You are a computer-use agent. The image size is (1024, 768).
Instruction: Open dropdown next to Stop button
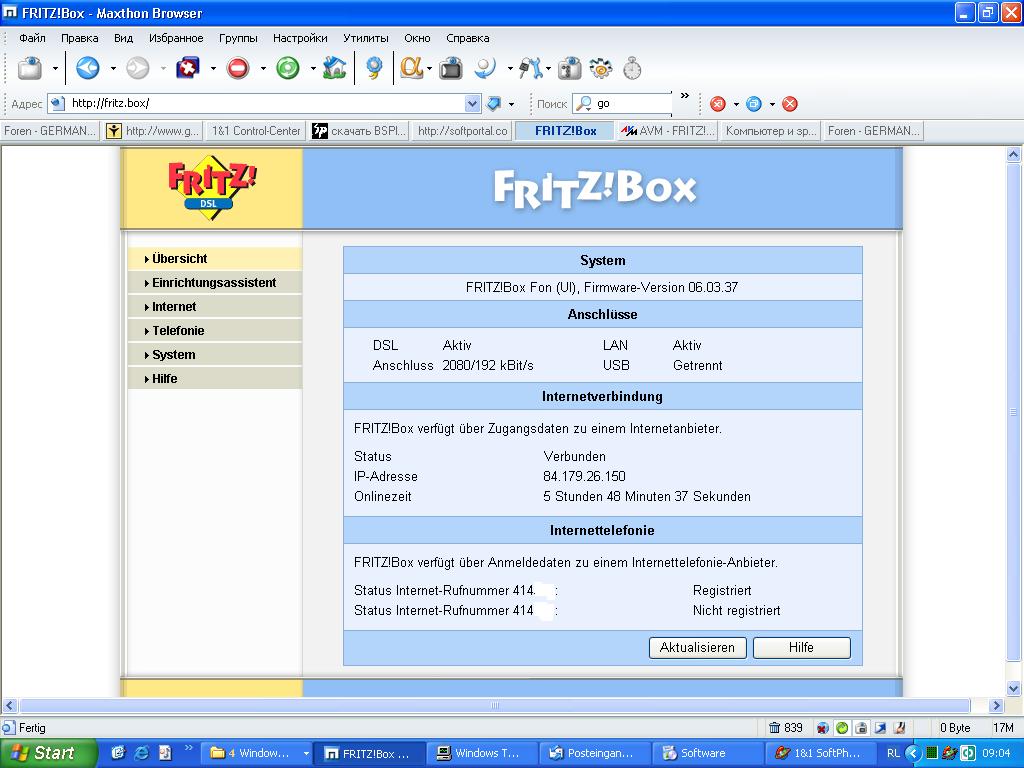pyautogui.click(x=263, y=68)
